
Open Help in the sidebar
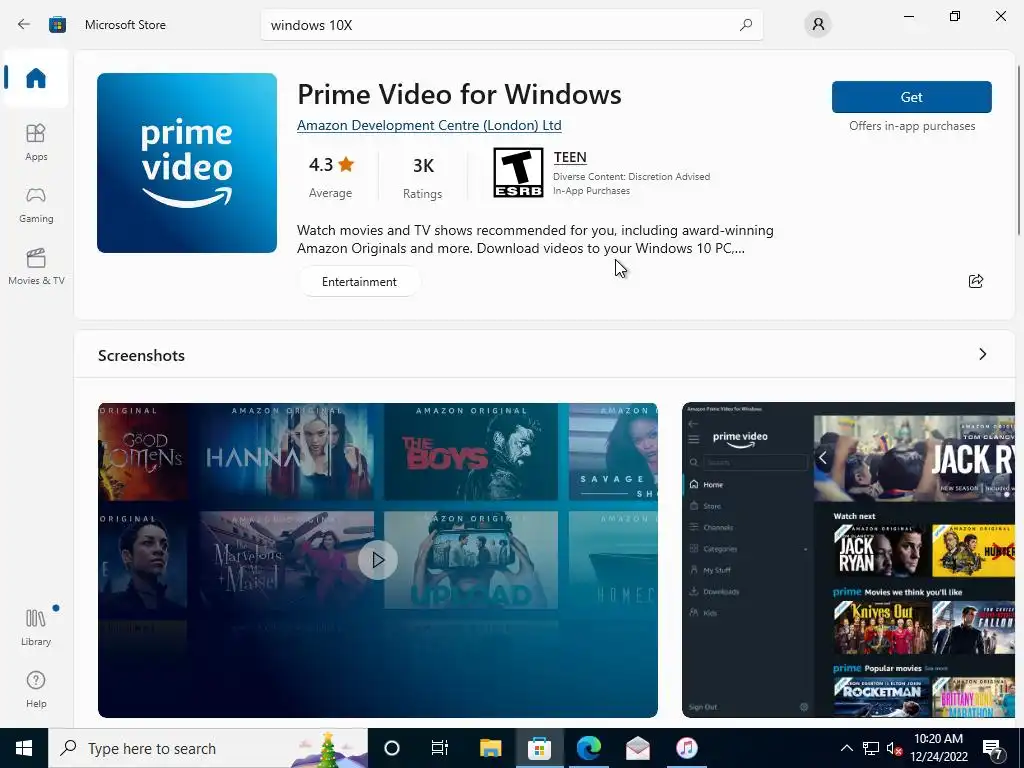(36, 689)
